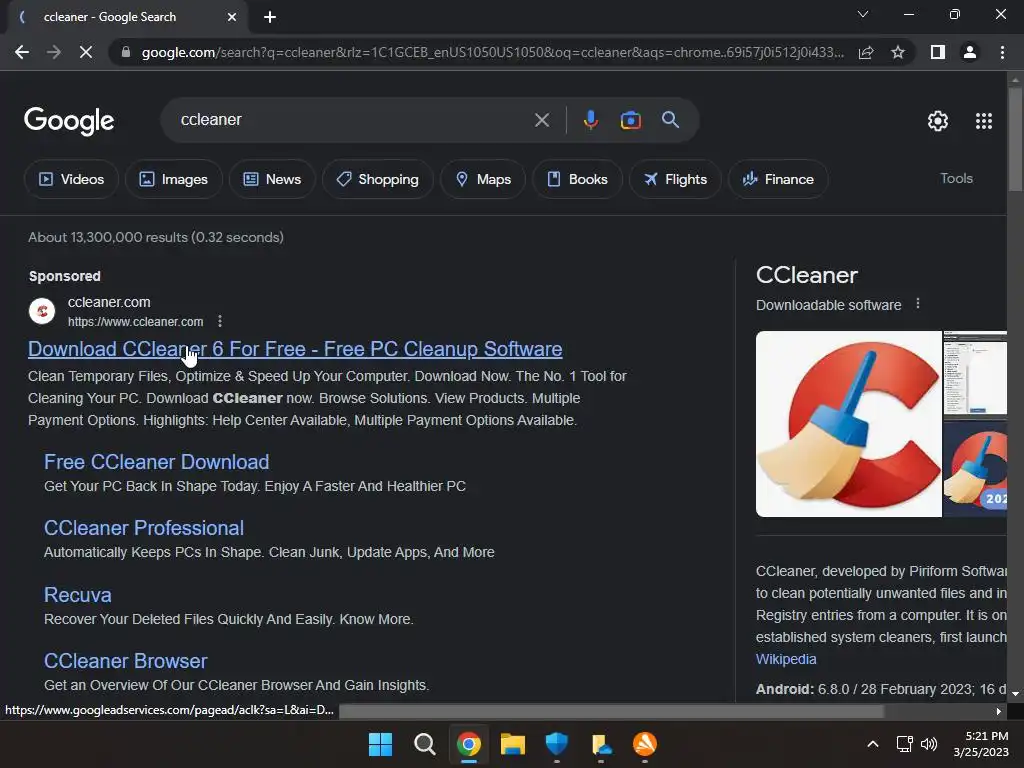Share this page from address bar

tap(866, 52)
